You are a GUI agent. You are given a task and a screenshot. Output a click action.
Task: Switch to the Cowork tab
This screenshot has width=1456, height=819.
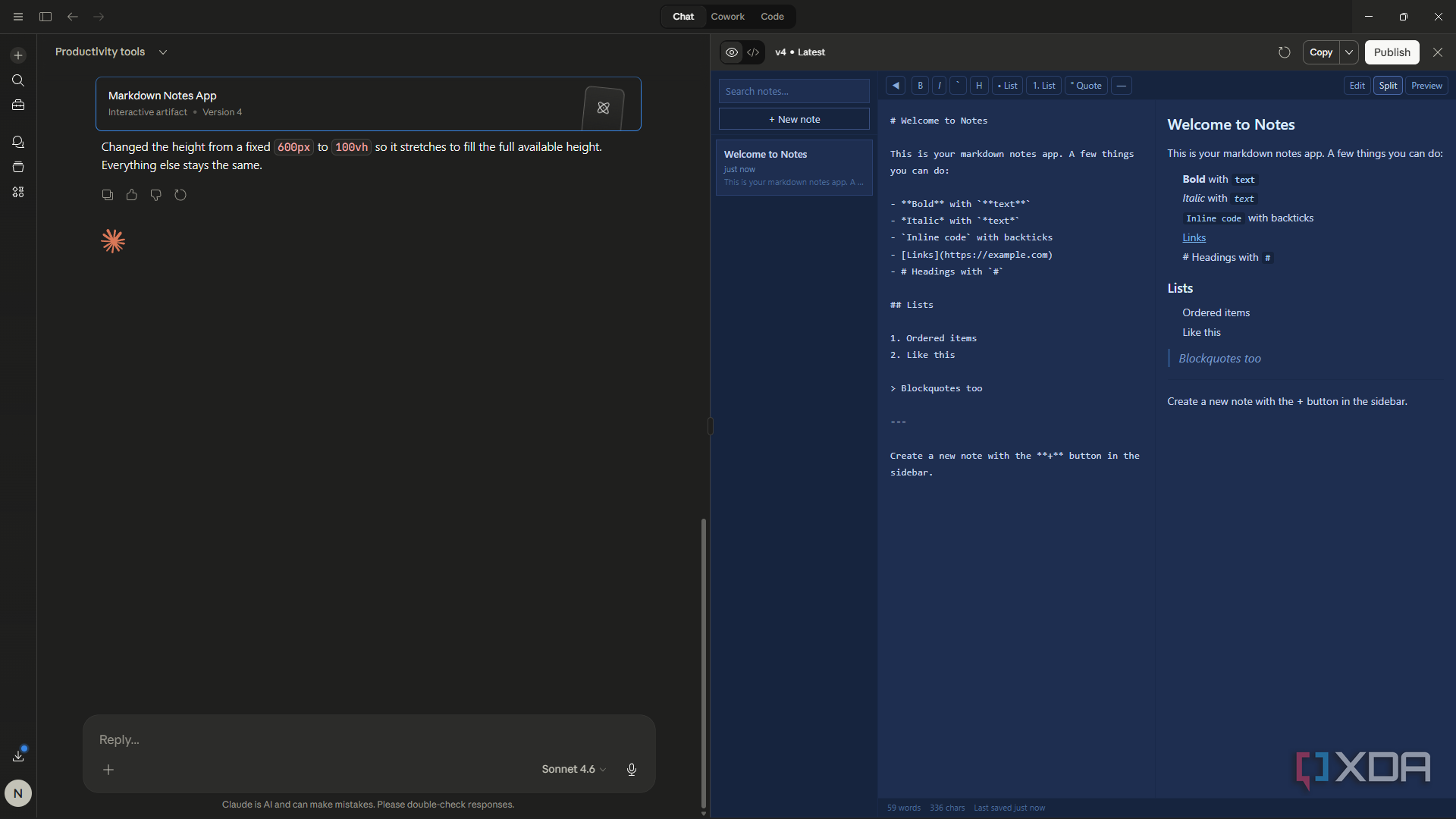[727, 17]
